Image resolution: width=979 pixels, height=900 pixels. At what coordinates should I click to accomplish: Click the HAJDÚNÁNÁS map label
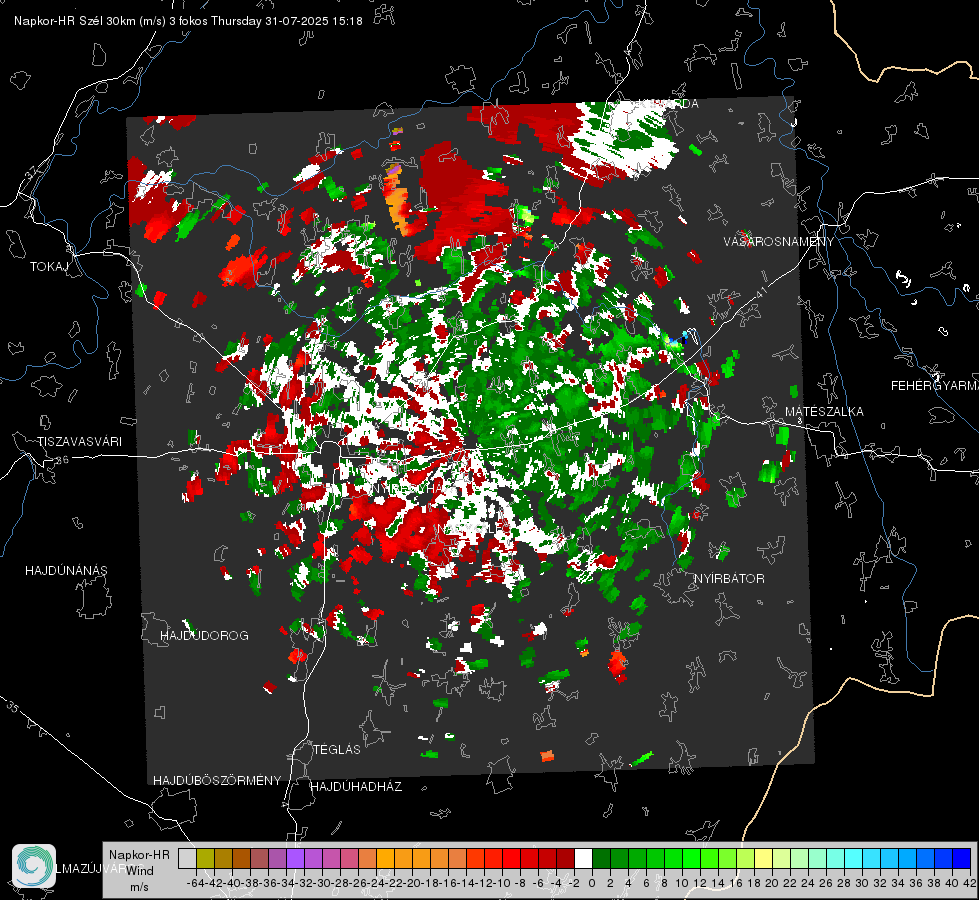tap(66, 570)
